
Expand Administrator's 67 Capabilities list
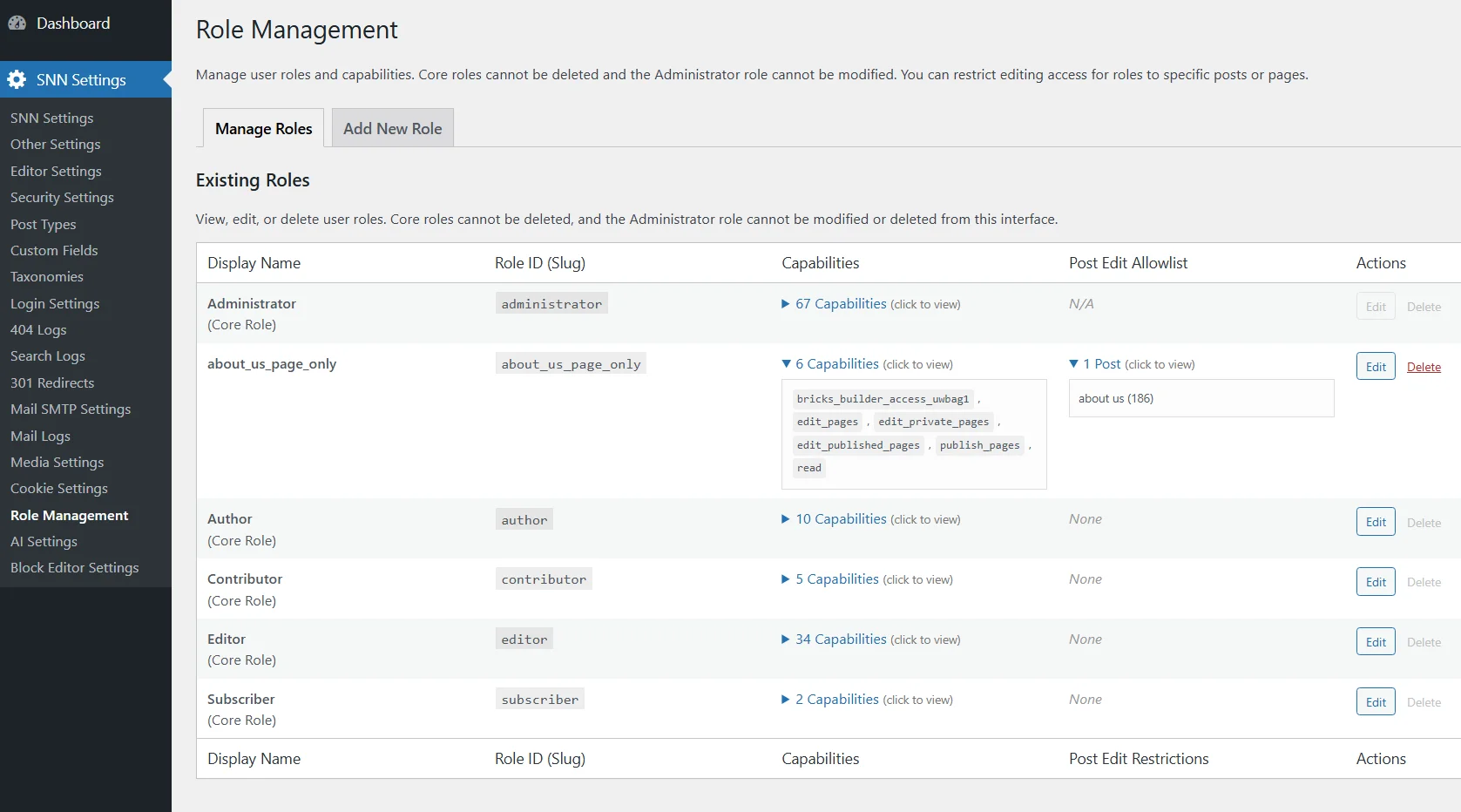[840, 304]
